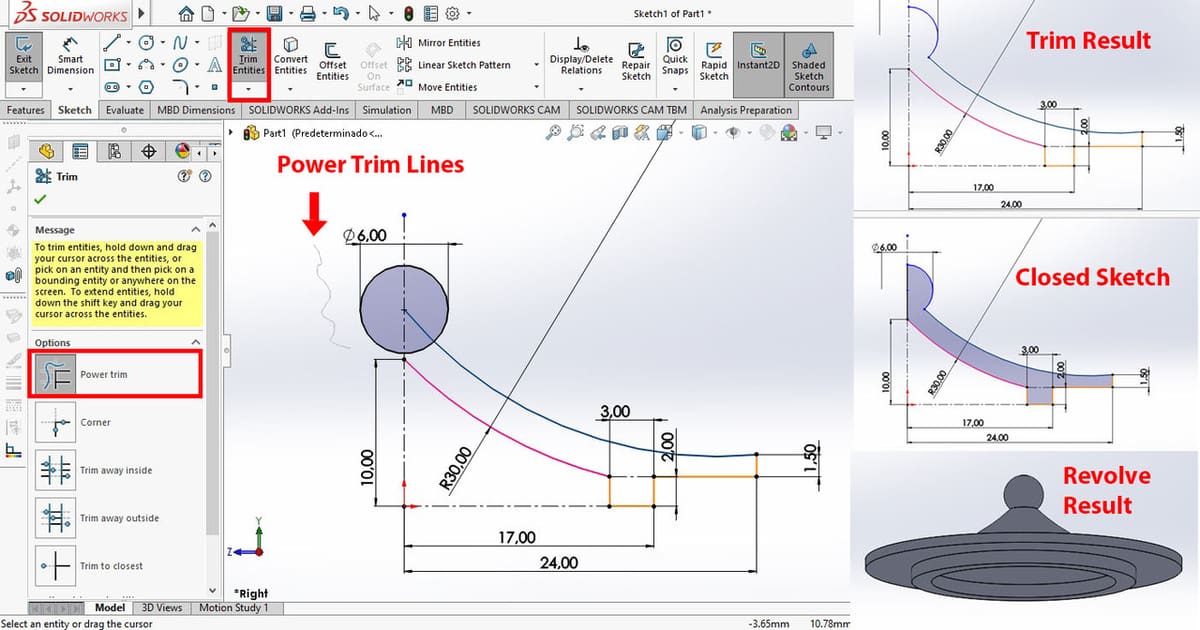This screenshot has height=630, width=1200.
Task: Expand the SOLIDWORKS menu arrow
Action: [x=140, y=14]
